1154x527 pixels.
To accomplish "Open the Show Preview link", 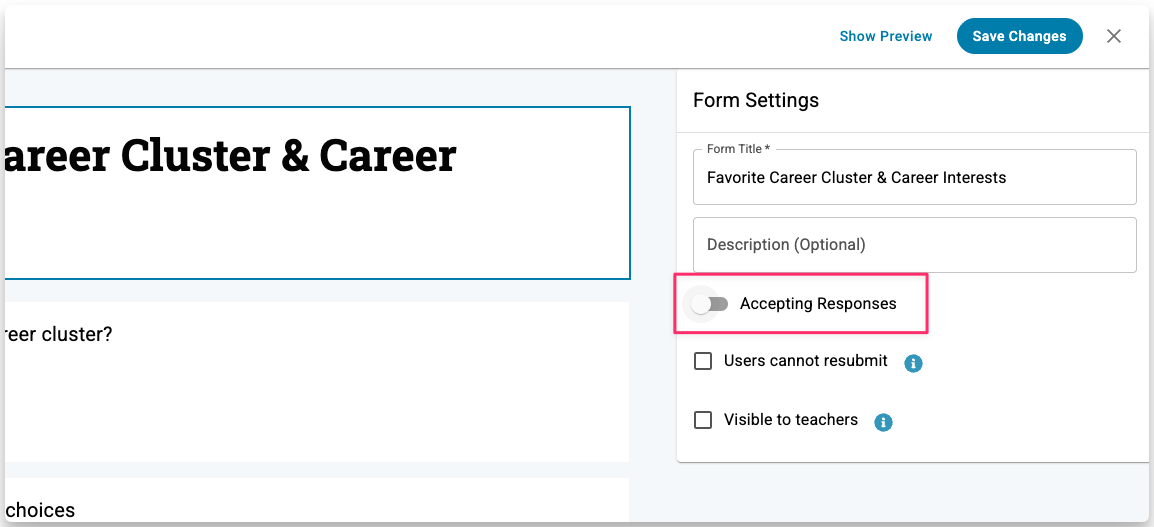I will tap(885, 36).
